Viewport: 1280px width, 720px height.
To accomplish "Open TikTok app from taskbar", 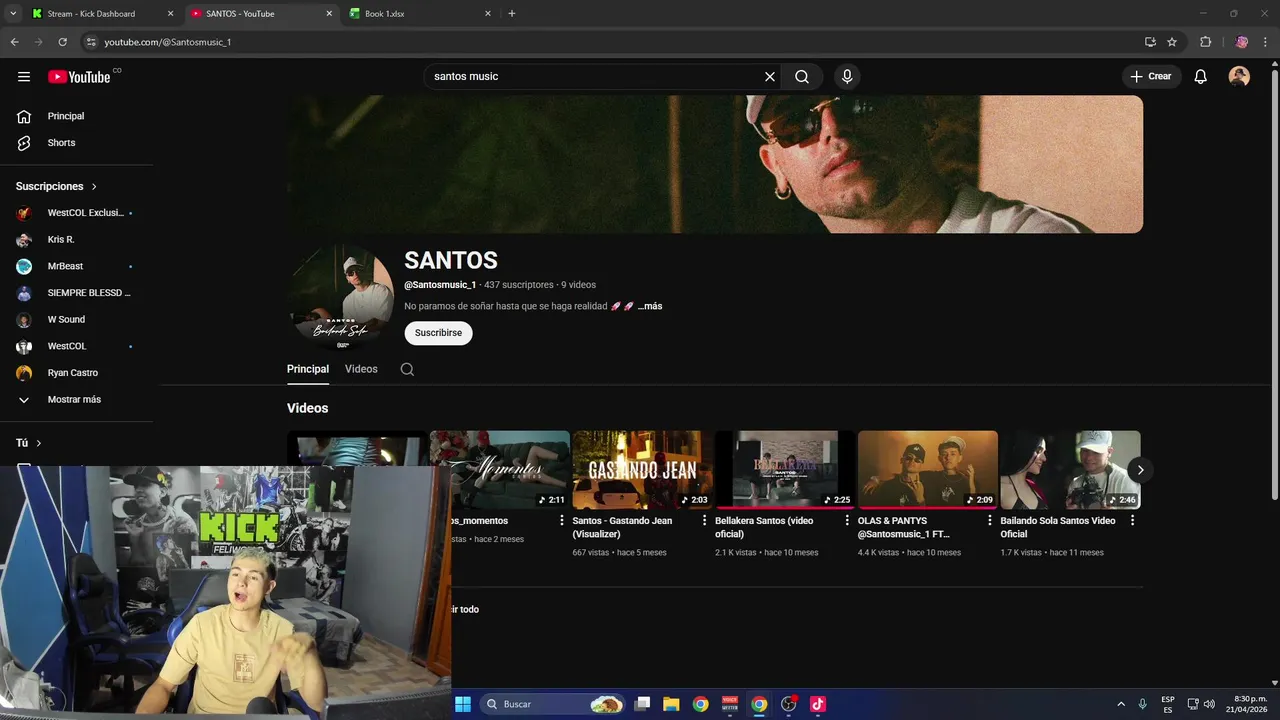I will pos(818,704).
